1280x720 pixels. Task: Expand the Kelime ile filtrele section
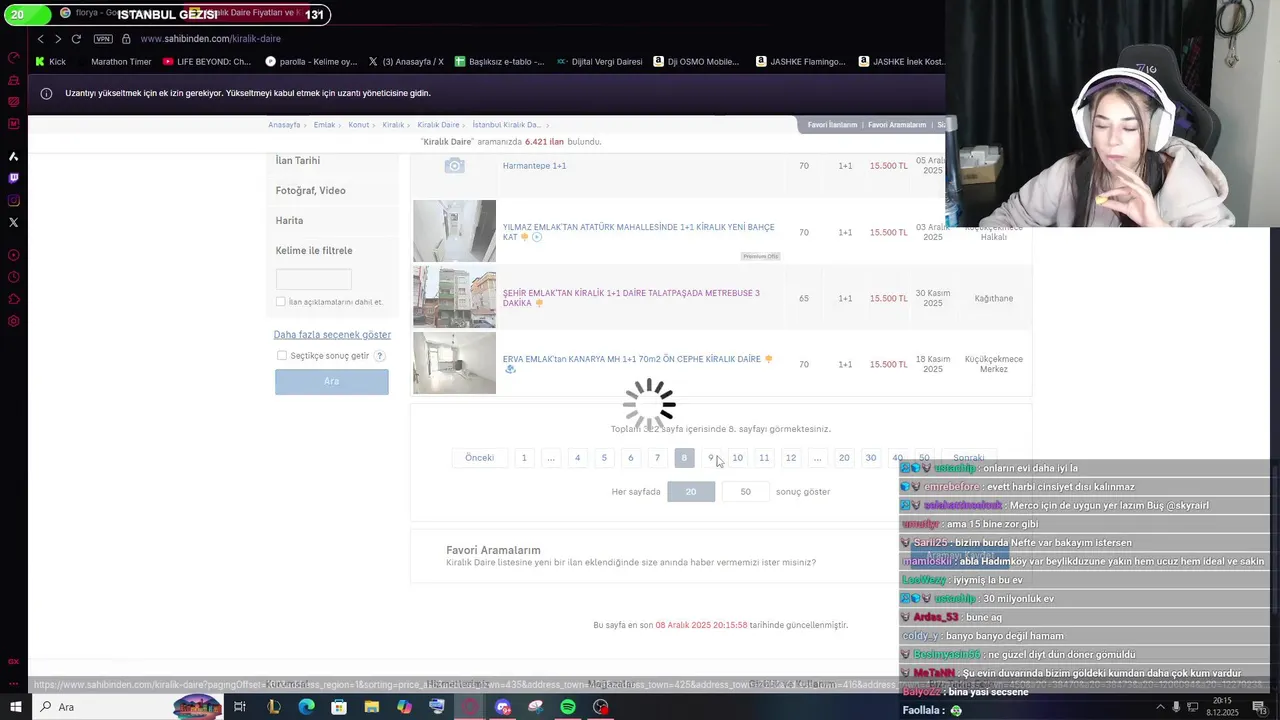(x=314, y=251)
